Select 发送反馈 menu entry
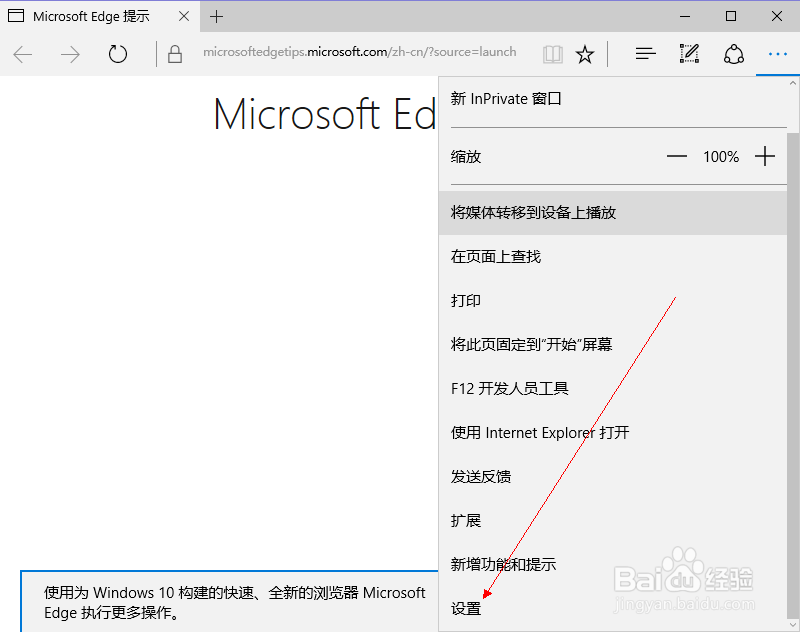Image resolution: width=800 pixels, height=632 pixels. 613,476
